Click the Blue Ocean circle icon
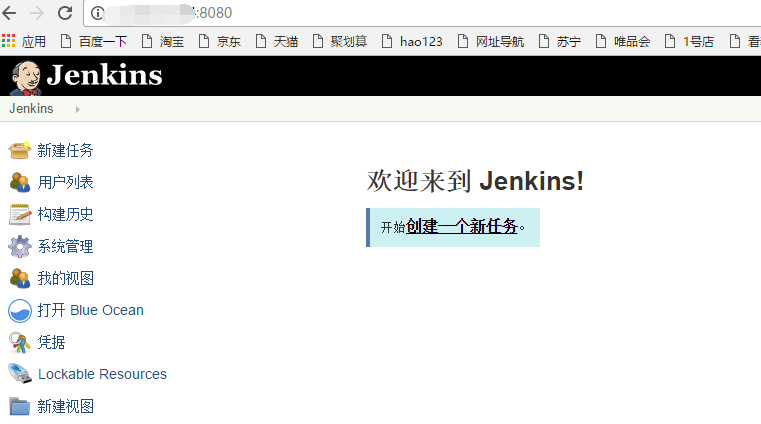Screen dimensions: 761x424 coord(20,311)
